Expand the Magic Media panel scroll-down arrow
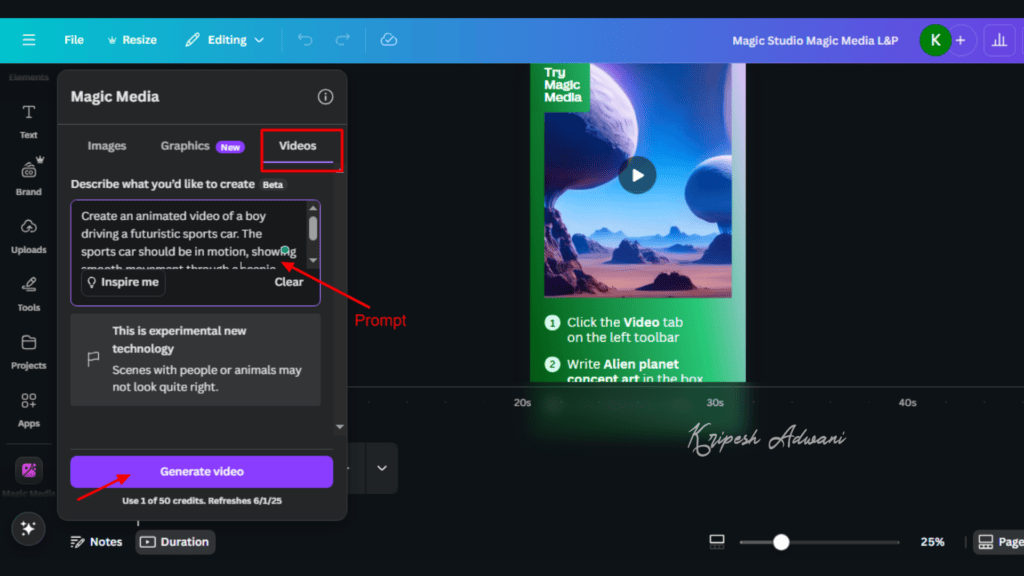The image size is (1024, 576). [340, 424]
